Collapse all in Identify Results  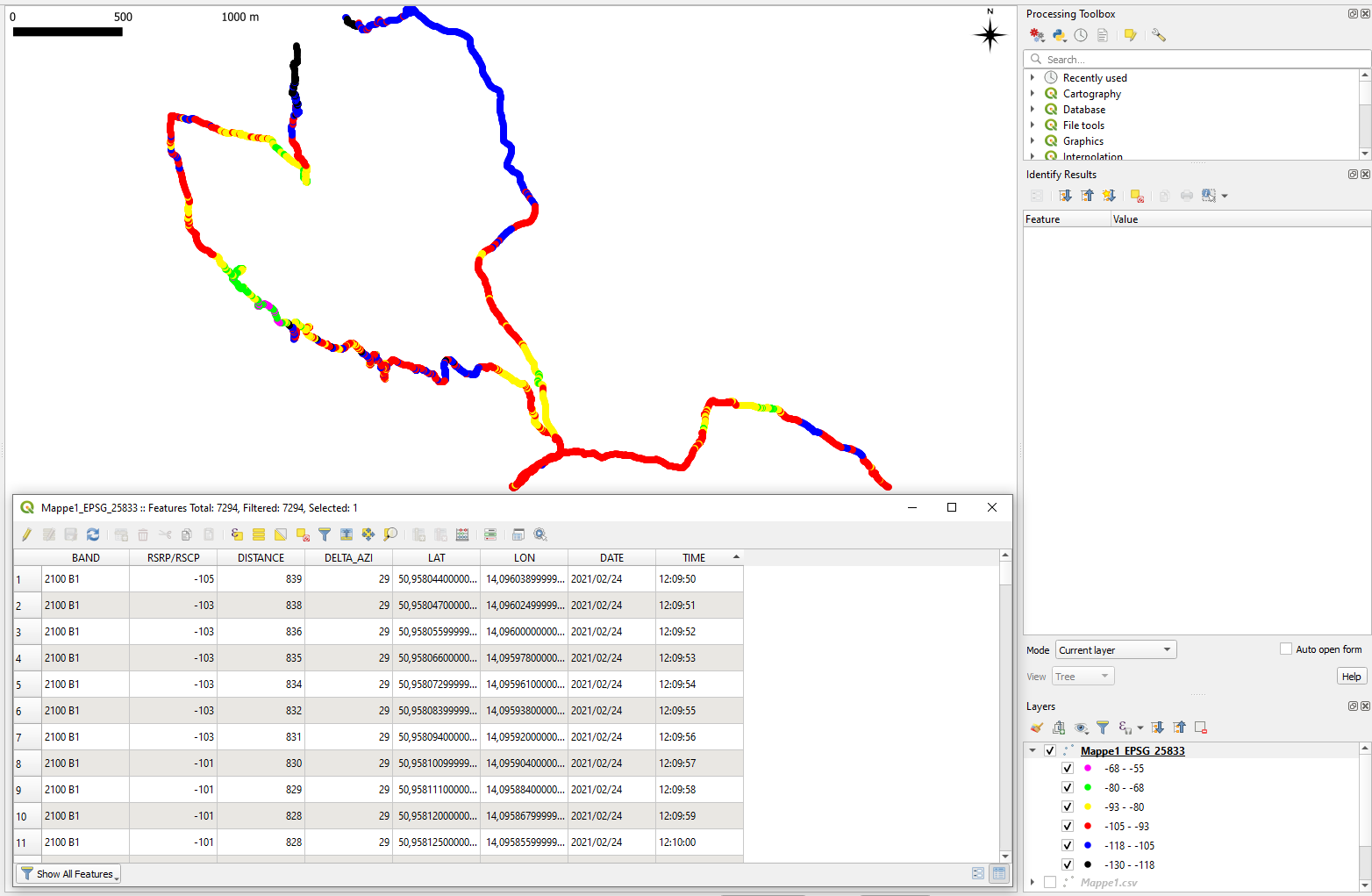pyautogui.click(x=1088, y=196)
